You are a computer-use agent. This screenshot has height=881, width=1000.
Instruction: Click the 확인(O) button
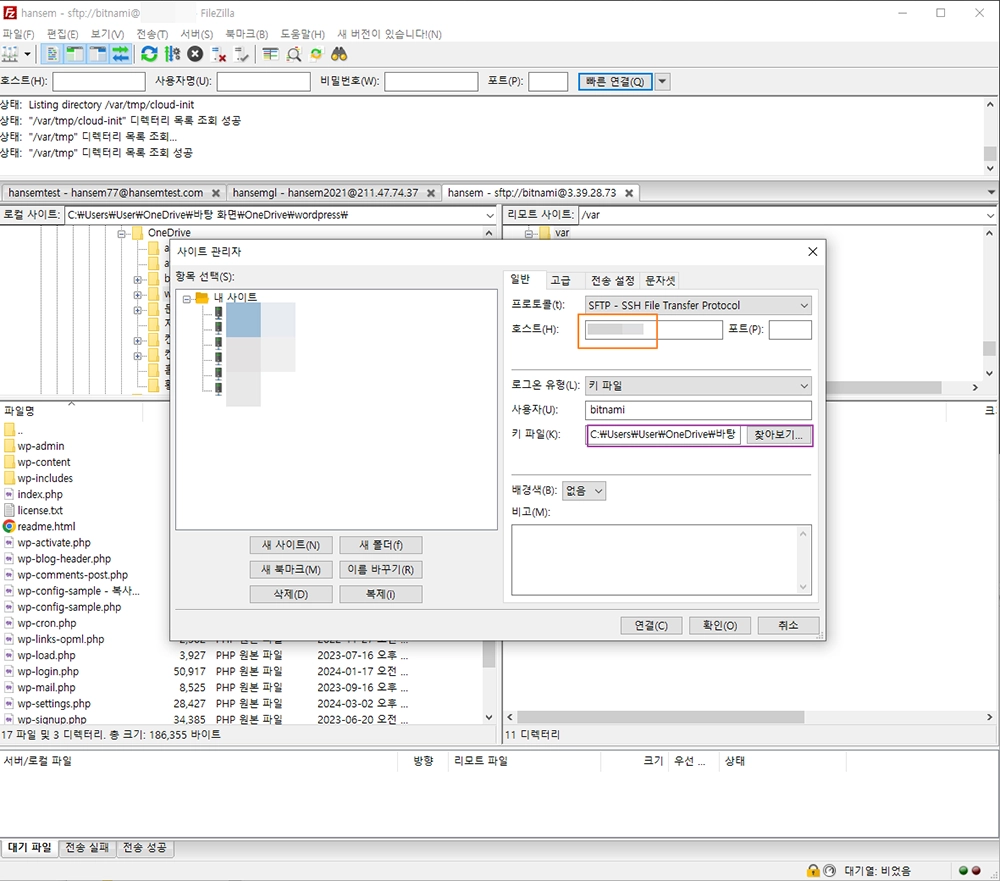coord(720,625)
